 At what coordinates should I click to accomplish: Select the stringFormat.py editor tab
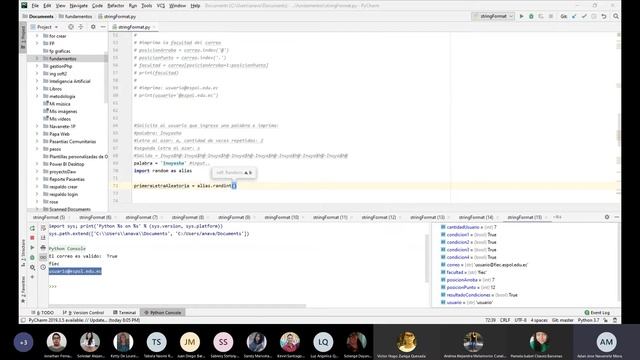pos(134,27)
